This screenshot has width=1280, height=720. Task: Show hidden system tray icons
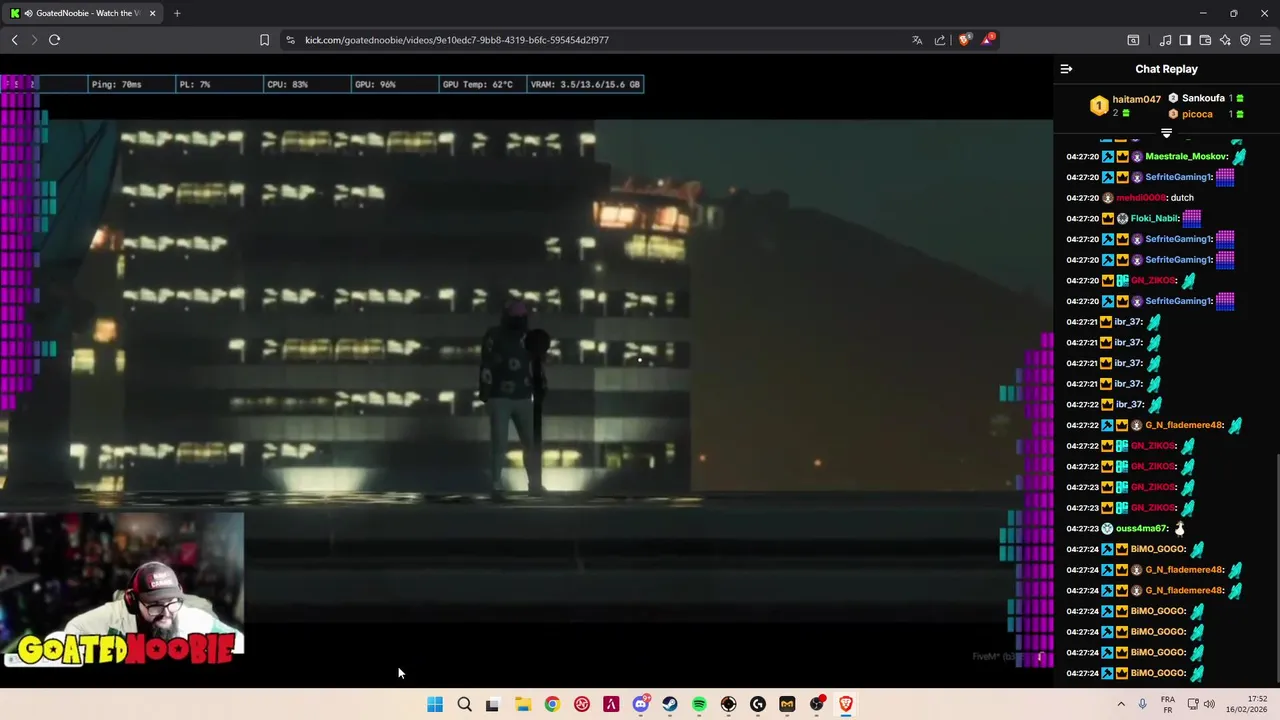click(1120, 704)
